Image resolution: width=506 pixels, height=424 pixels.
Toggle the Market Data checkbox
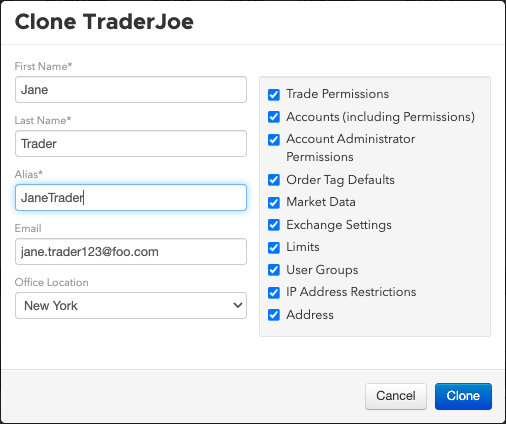(x=274, y=202)
